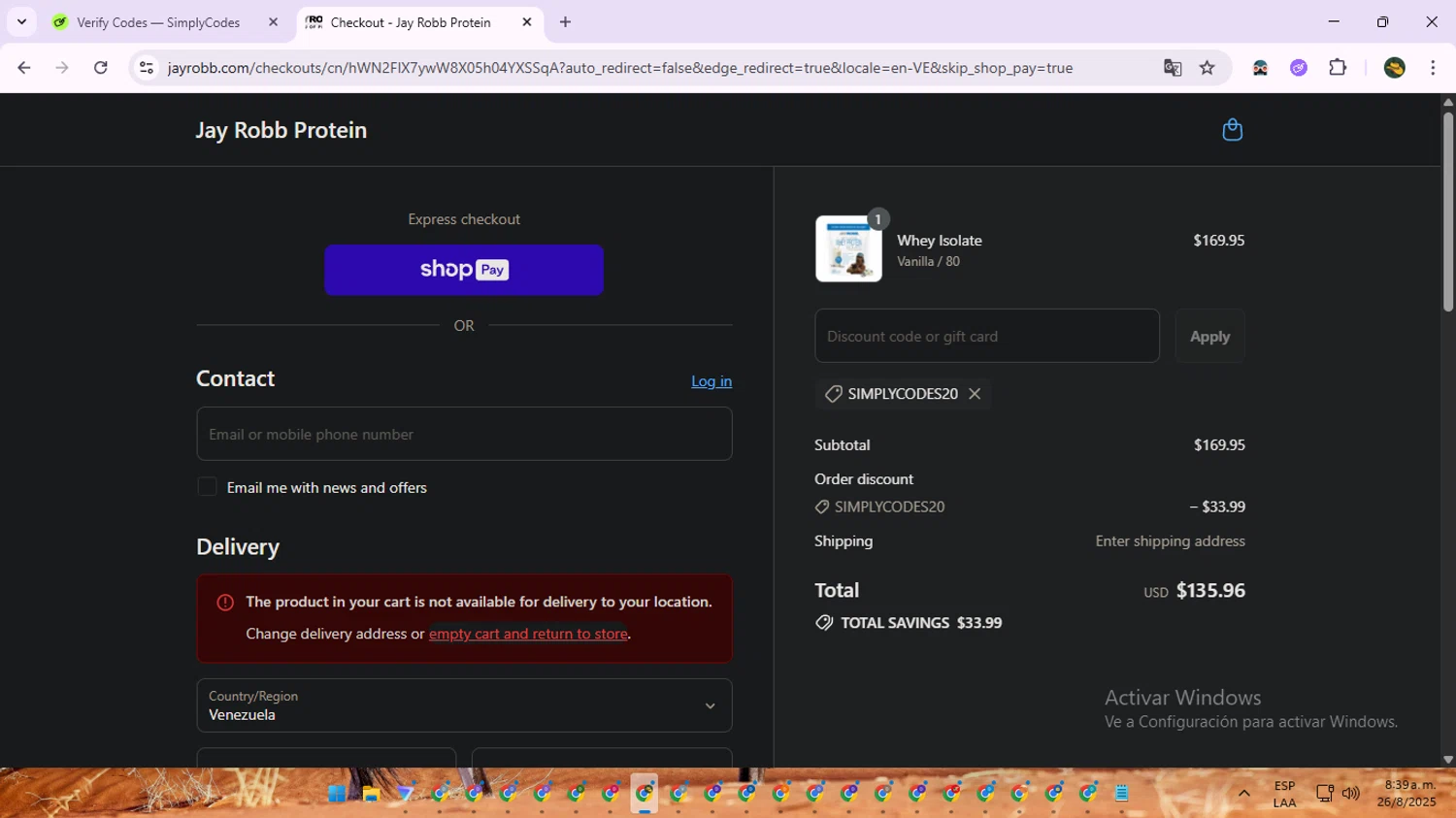Open File Explorer from the taskbar
1456x818 pixels.
point(371,794)
